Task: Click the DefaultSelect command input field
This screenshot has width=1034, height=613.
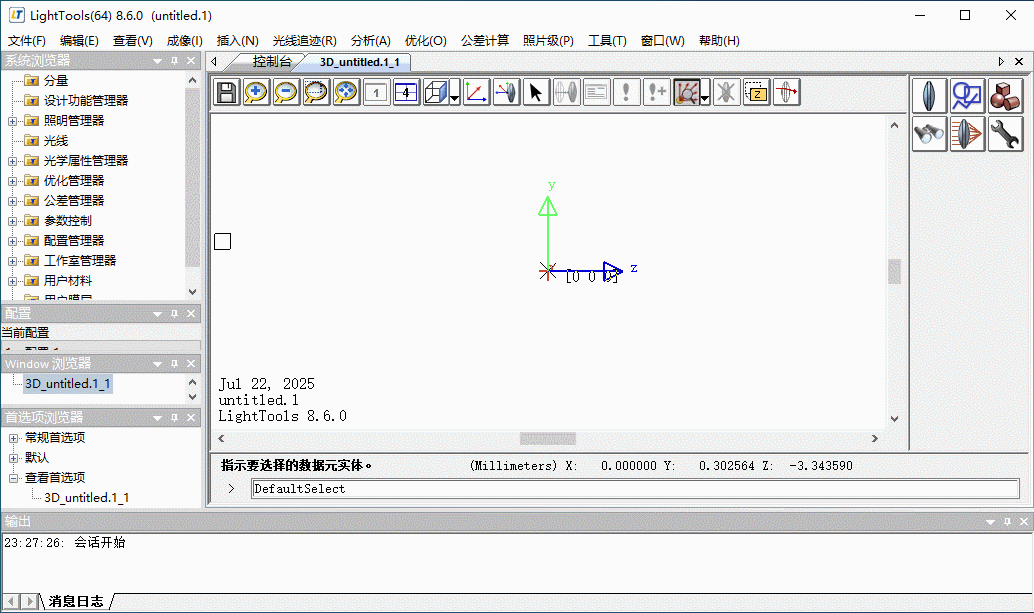Action: click(636, 488)
